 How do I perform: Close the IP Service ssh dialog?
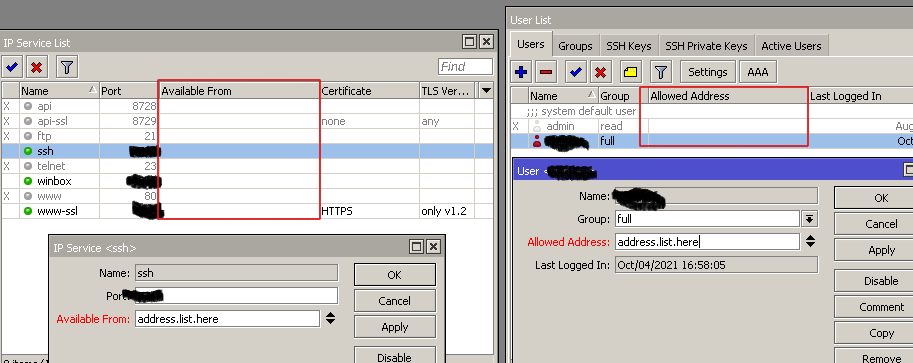[433, 246]
